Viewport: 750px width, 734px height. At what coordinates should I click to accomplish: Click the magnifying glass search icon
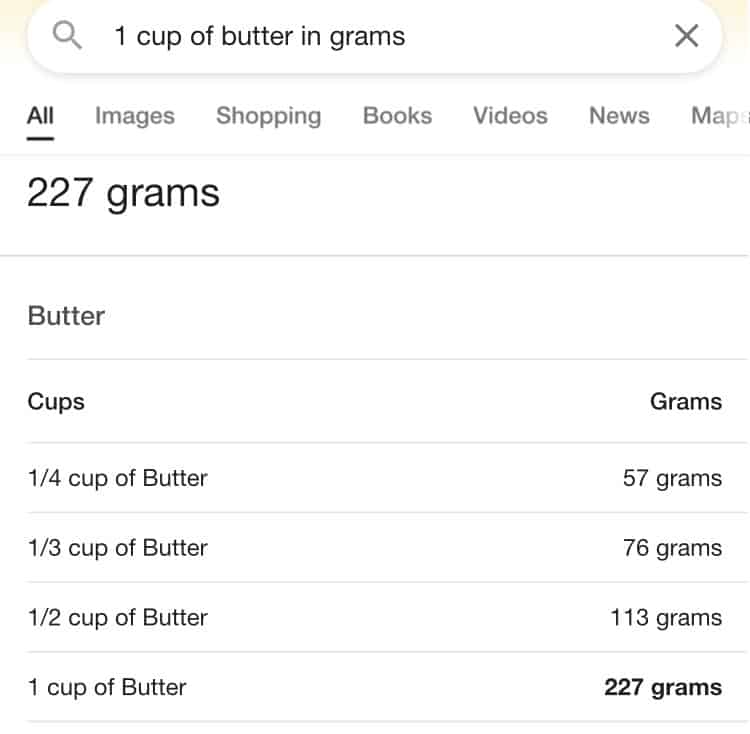(x=67, y=35)
